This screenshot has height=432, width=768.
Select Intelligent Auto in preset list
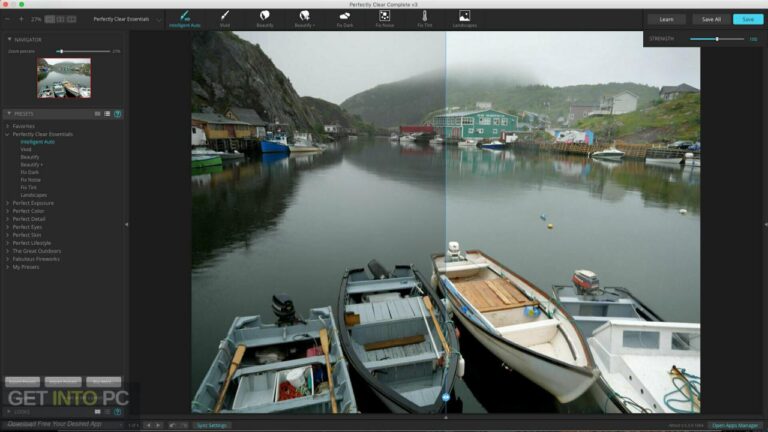tap(38, 142)
